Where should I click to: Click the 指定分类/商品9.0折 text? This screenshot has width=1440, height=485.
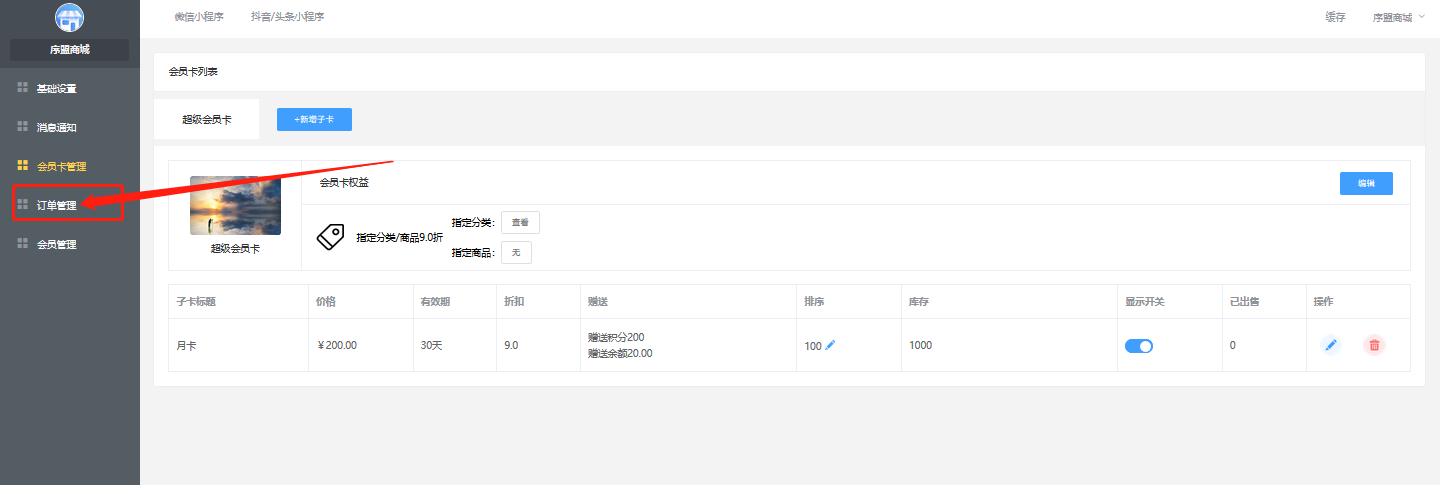399,238
